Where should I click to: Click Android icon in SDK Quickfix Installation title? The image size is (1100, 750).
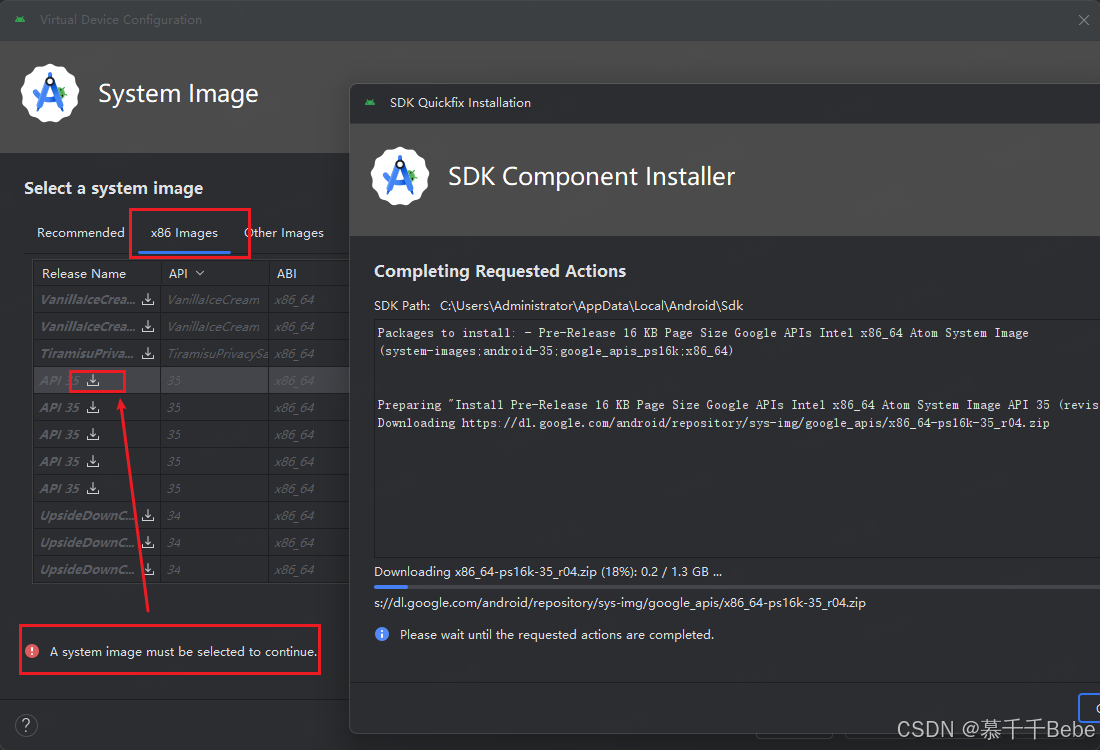point(370,102)
